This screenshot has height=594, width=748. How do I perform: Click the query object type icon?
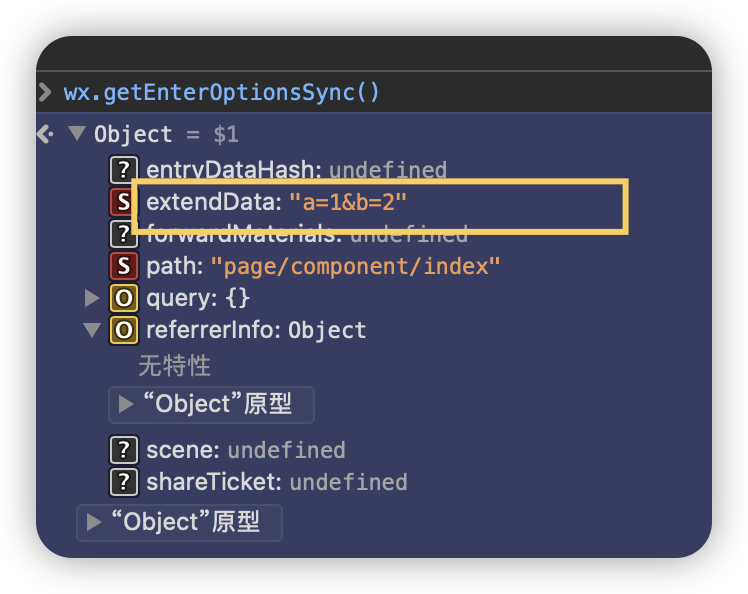(x=123, y=298)
